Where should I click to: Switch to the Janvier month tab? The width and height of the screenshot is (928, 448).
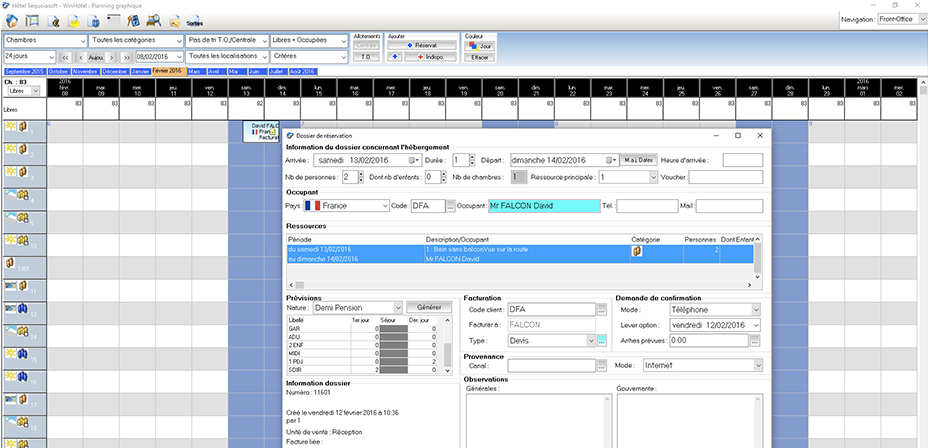click(140, 71)
